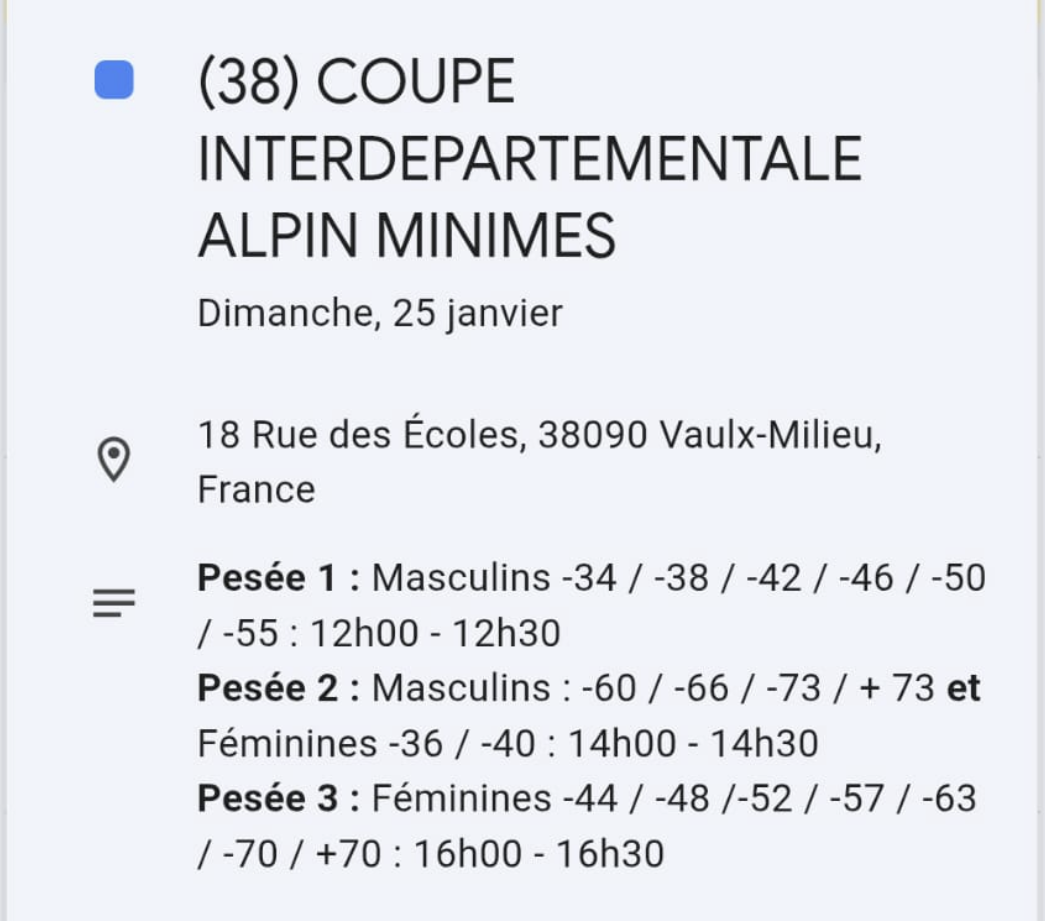Screen dimensions: 1045x921
Task: Click the 14h00 - 14h30 time range
Action: click(x=693, y=743)
